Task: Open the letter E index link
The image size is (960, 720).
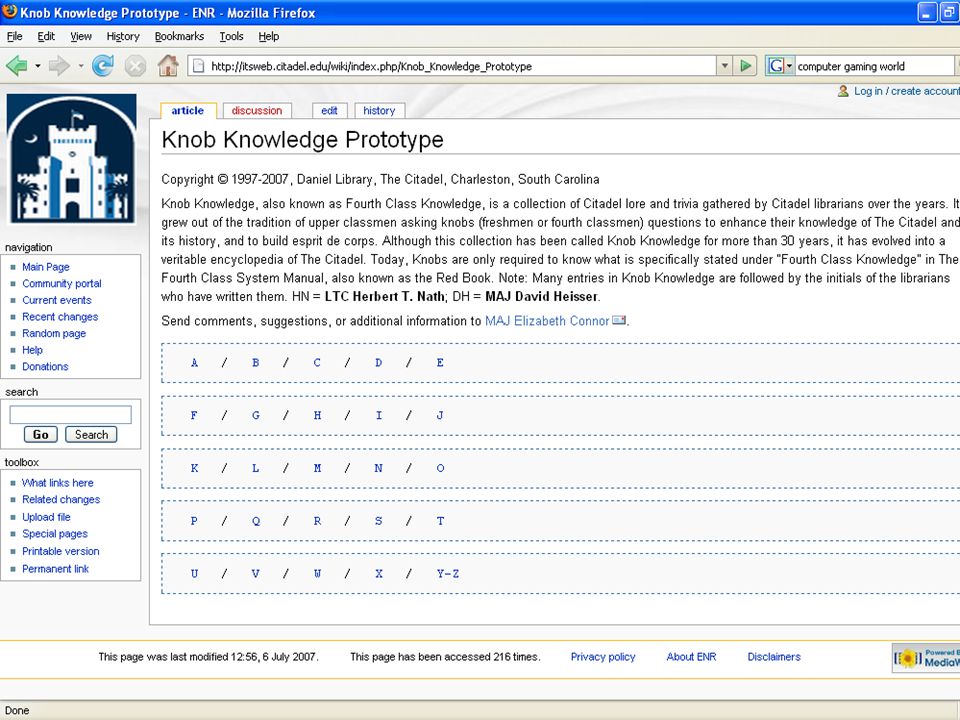Action: click(x=440, y=362)
